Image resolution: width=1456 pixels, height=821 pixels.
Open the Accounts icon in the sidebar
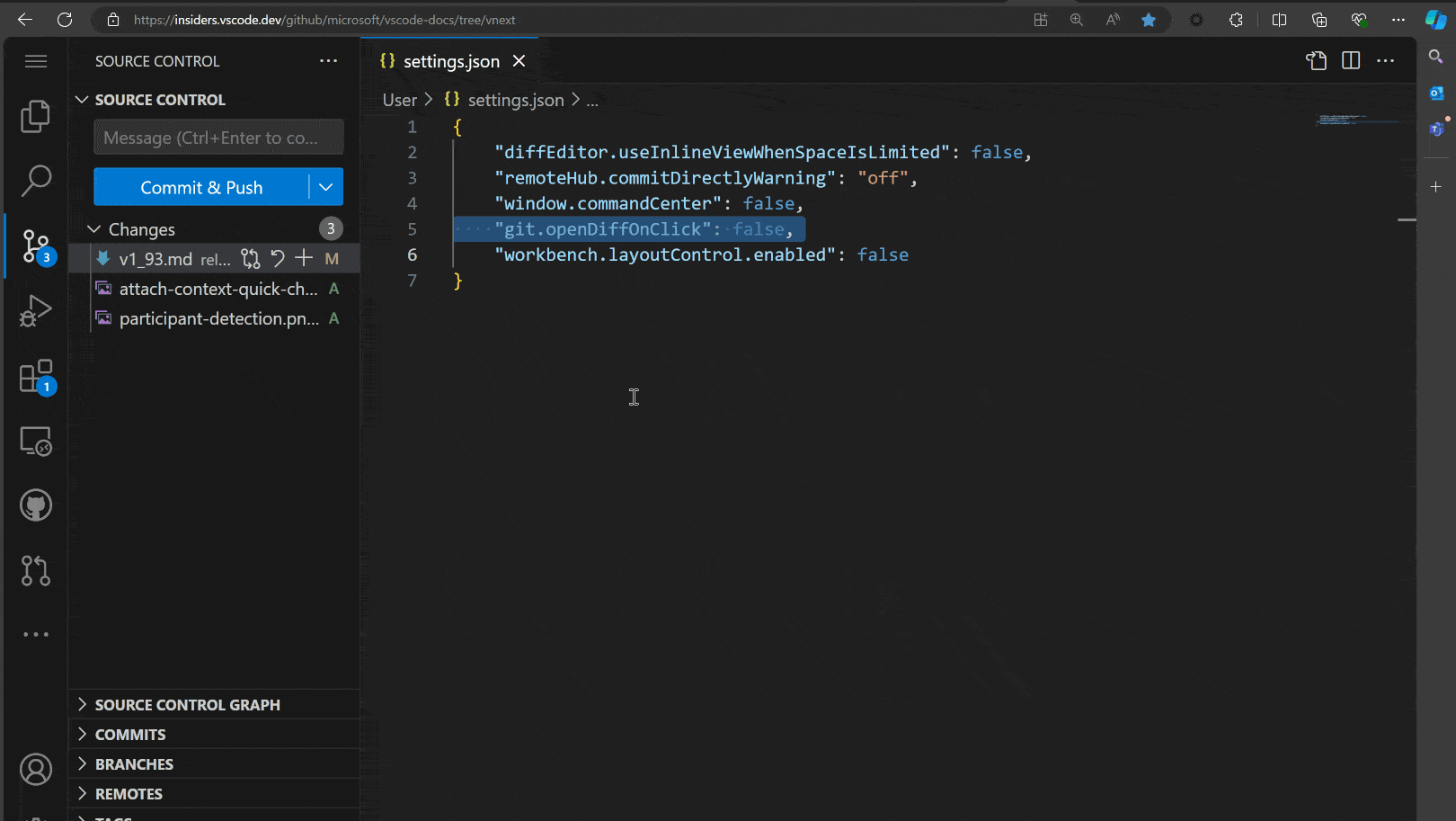click(36, 769)
